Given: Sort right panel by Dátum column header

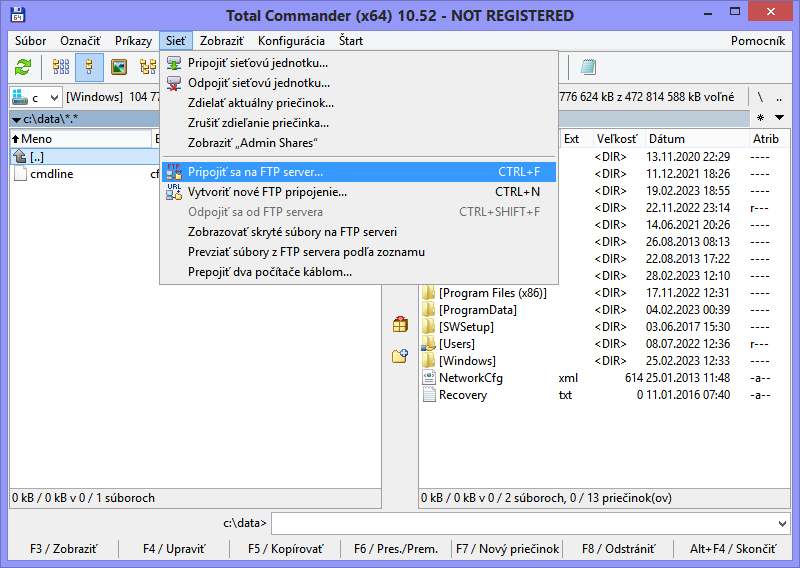Looking at the screenshot, I should click(x=667, y=139).
